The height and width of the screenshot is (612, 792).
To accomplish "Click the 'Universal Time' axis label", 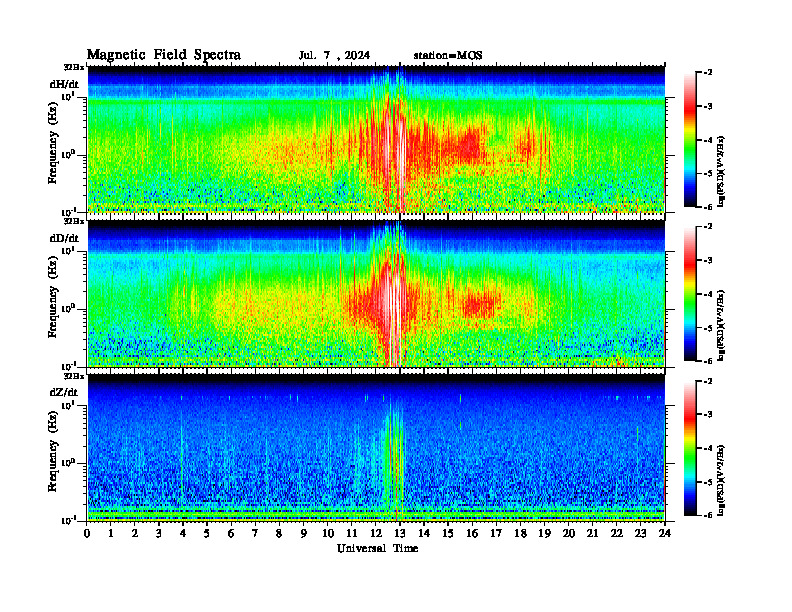I will (x=377, y=548).
